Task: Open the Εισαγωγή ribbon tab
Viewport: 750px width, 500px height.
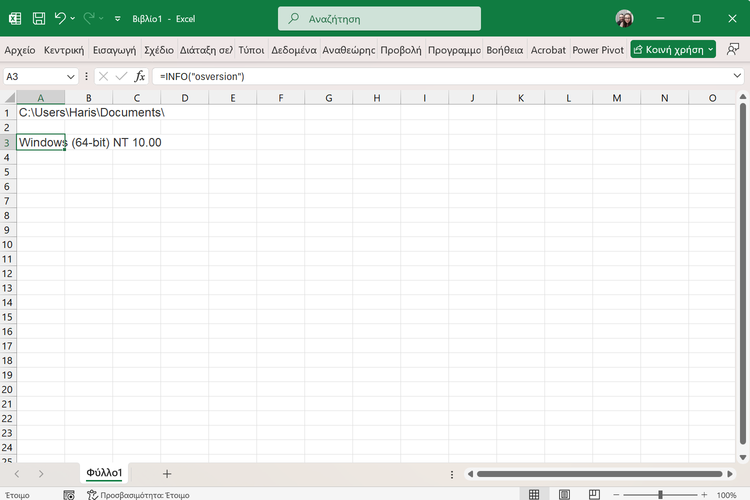Action: tap(114, 49)
